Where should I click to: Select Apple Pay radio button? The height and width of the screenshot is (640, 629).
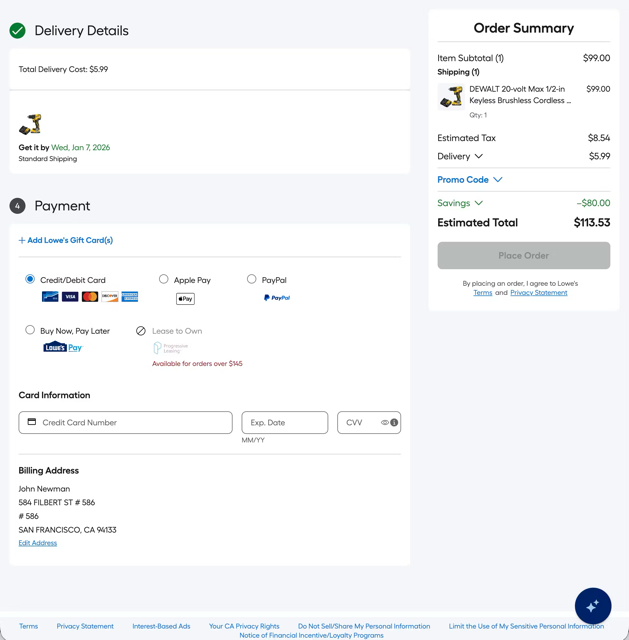point(164,279)
